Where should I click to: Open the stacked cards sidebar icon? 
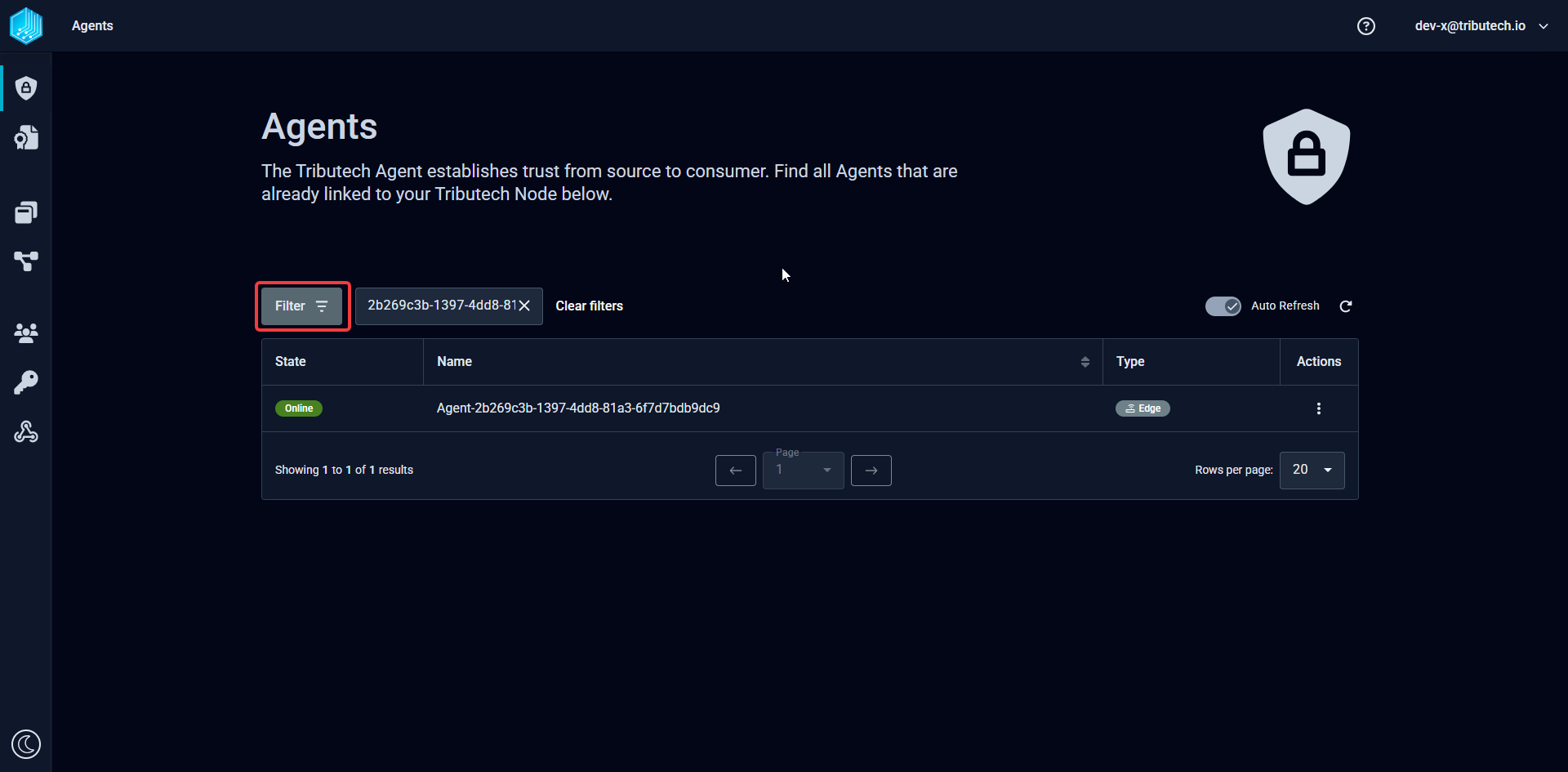click(26, 212)
